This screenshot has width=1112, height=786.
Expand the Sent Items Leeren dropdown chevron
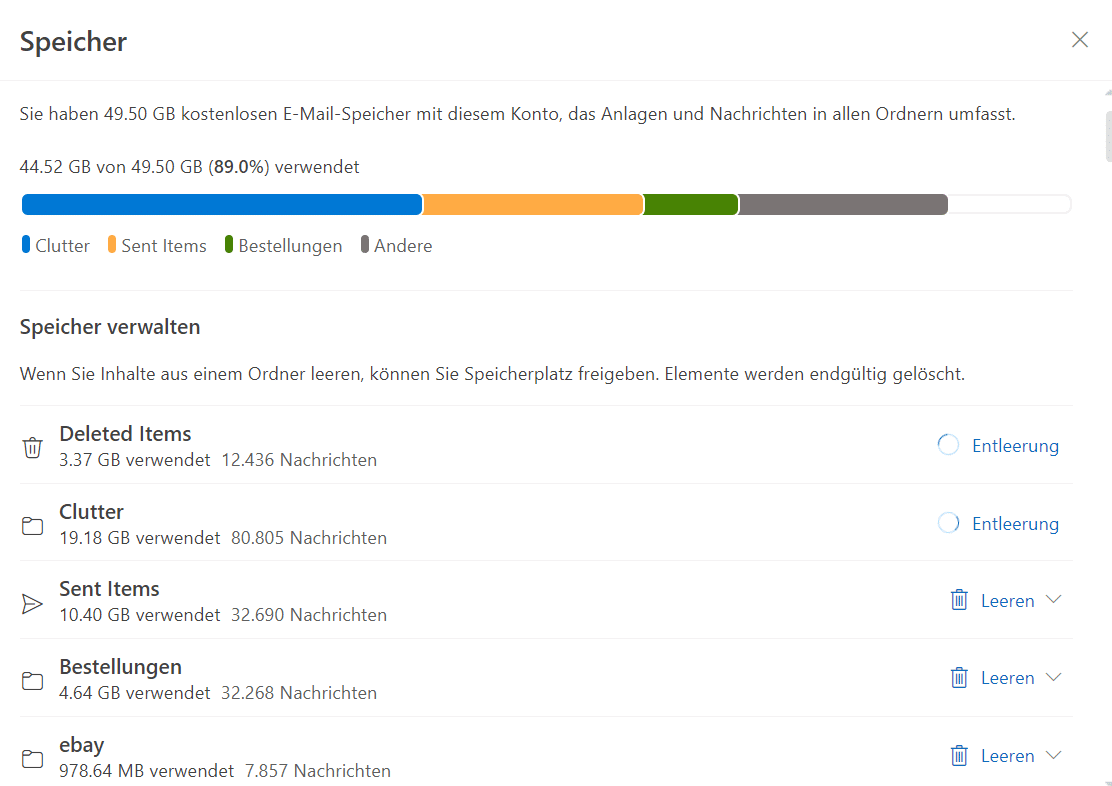tap(1053, 600)
